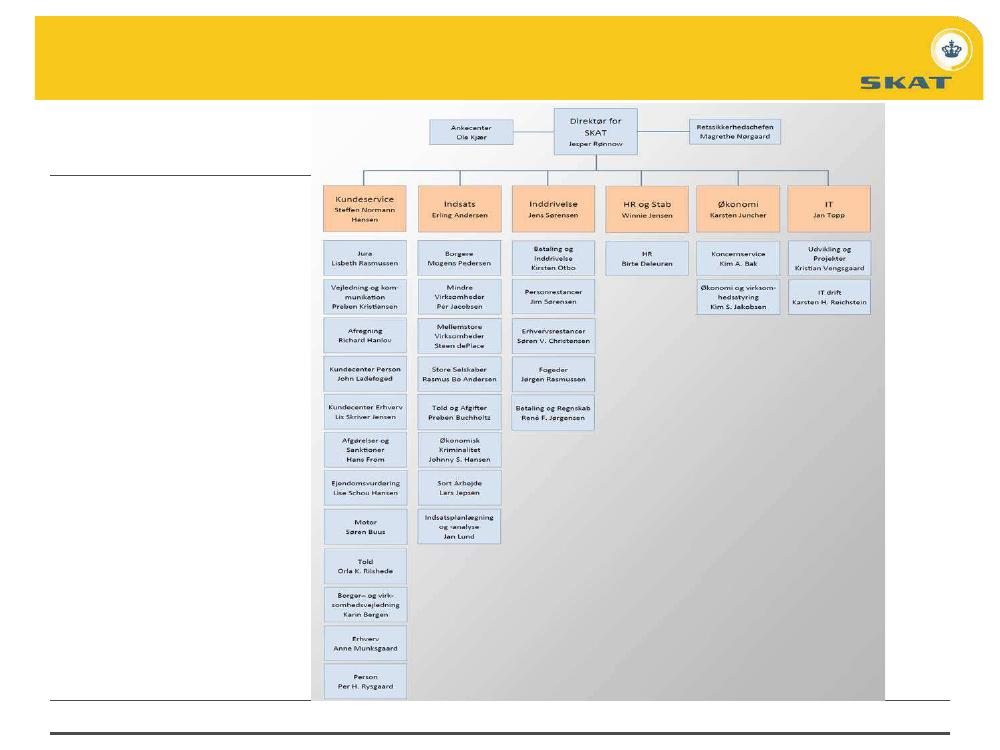Select Afgørelser og Sanktioner Hans From
Image resolution: width=1000 pixels, height=750 pixels.
(365, 450)
